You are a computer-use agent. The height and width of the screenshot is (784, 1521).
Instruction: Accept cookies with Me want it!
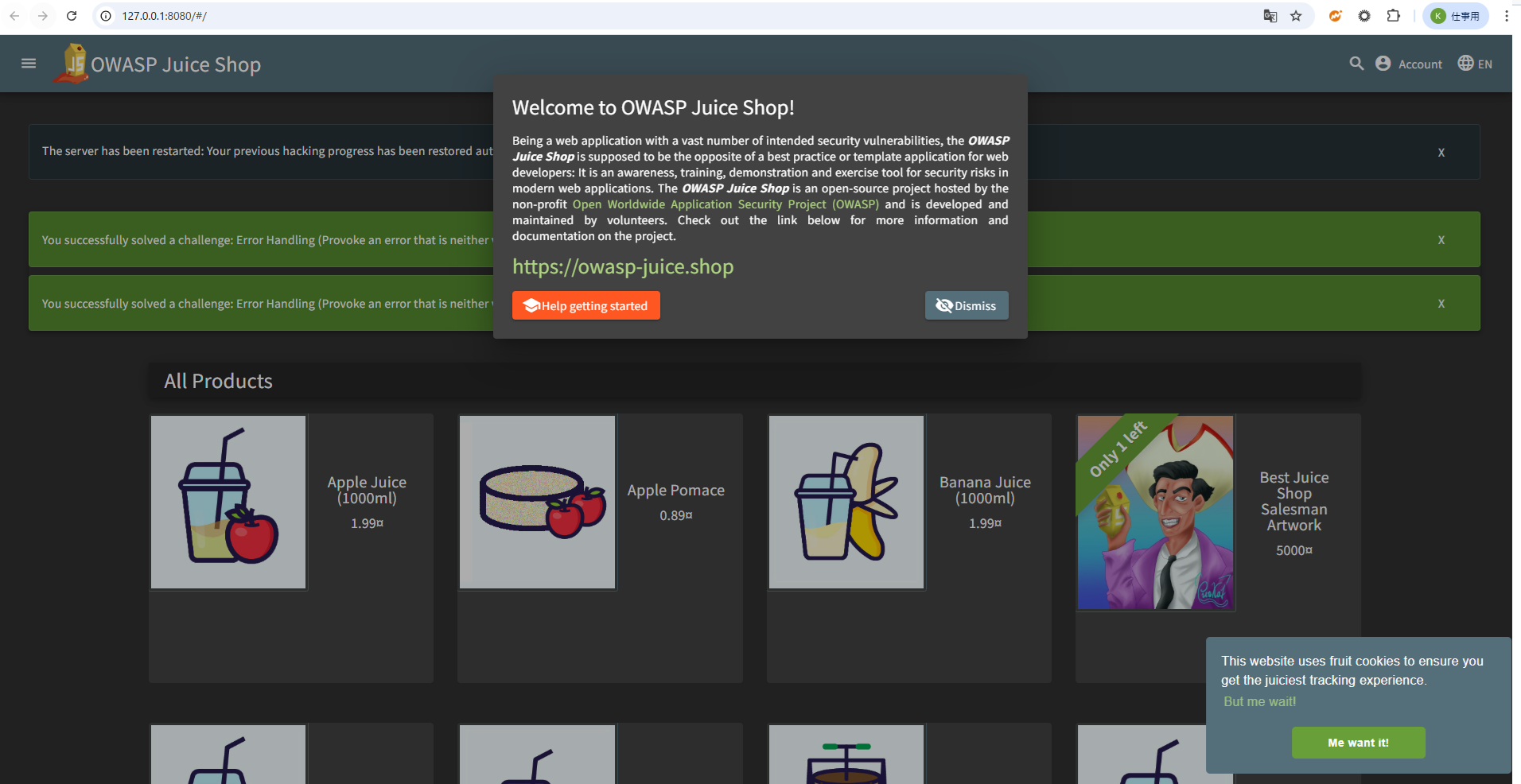click(1358, 743)
